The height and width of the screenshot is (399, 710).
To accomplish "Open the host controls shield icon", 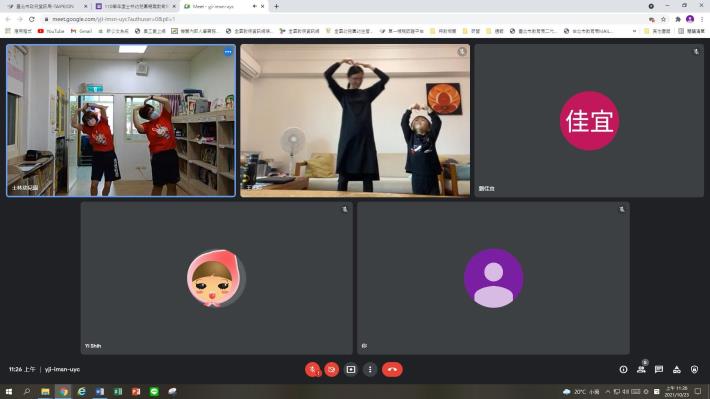I will (x=694, y=370).
